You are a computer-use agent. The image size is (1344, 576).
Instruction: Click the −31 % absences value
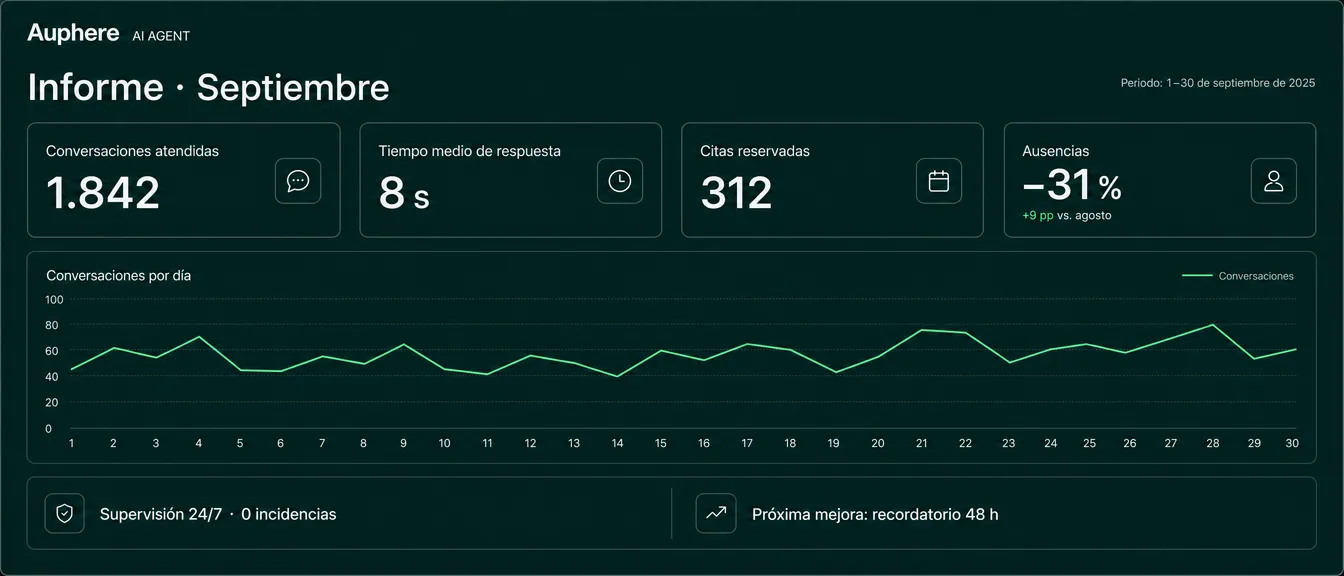click(1072, 186)
